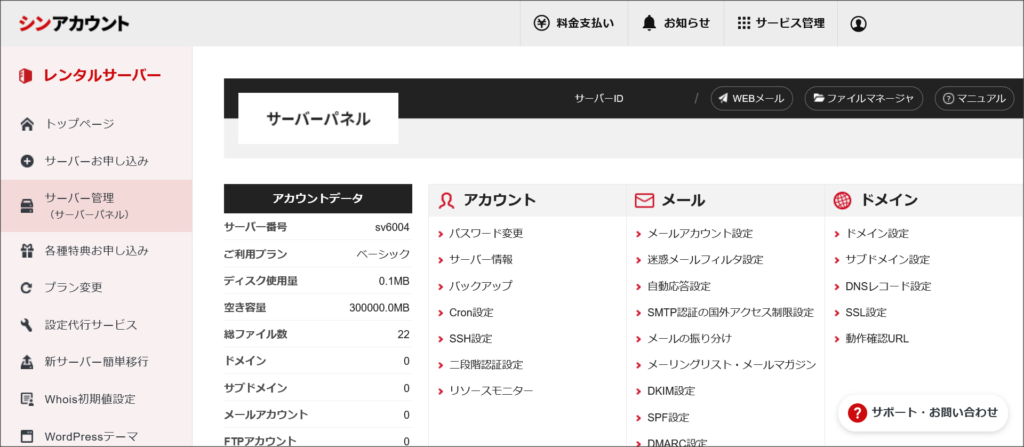Open サポート・お問い合わせ help button
Image resolution: width=1024 pixels, height=447 pixels.
(923, 412)
